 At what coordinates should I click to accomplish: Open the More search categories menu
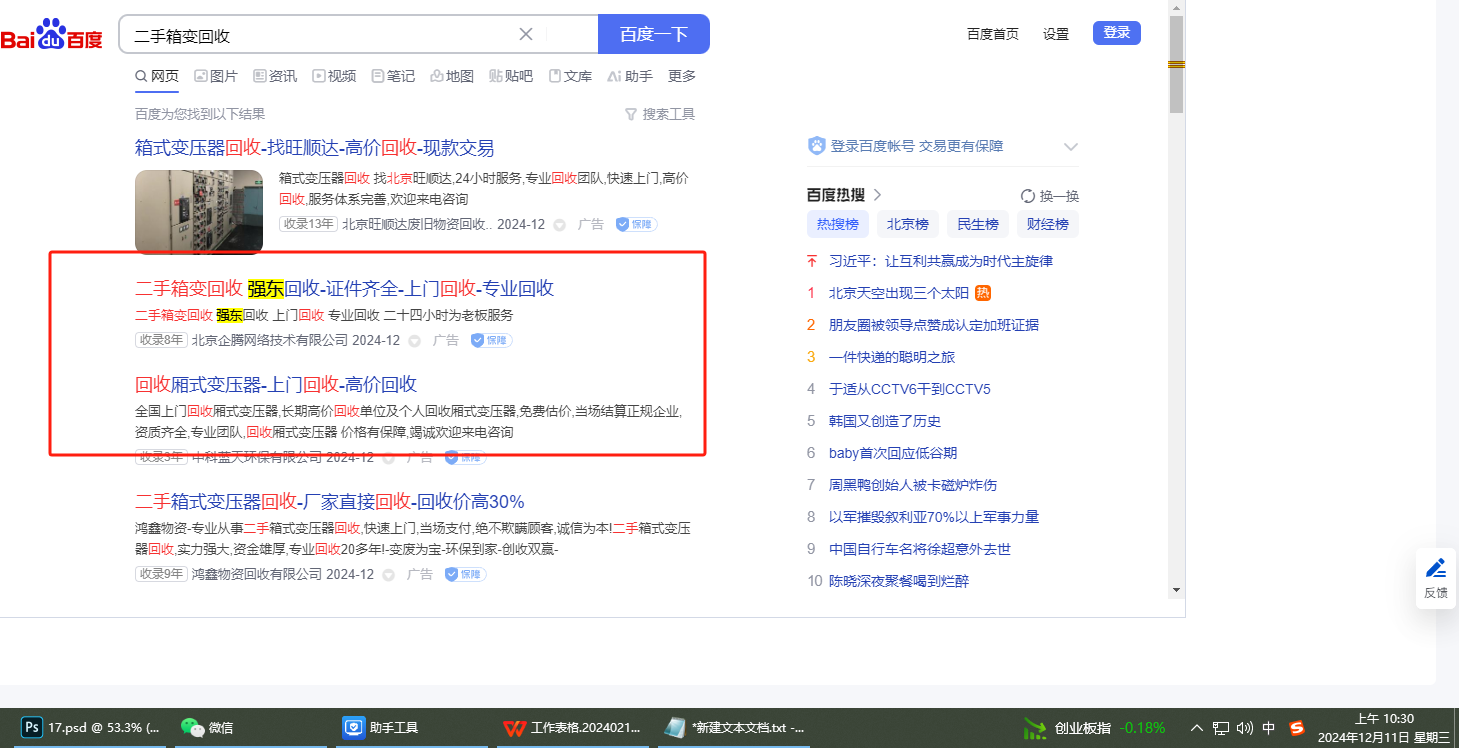click(682, 76)
